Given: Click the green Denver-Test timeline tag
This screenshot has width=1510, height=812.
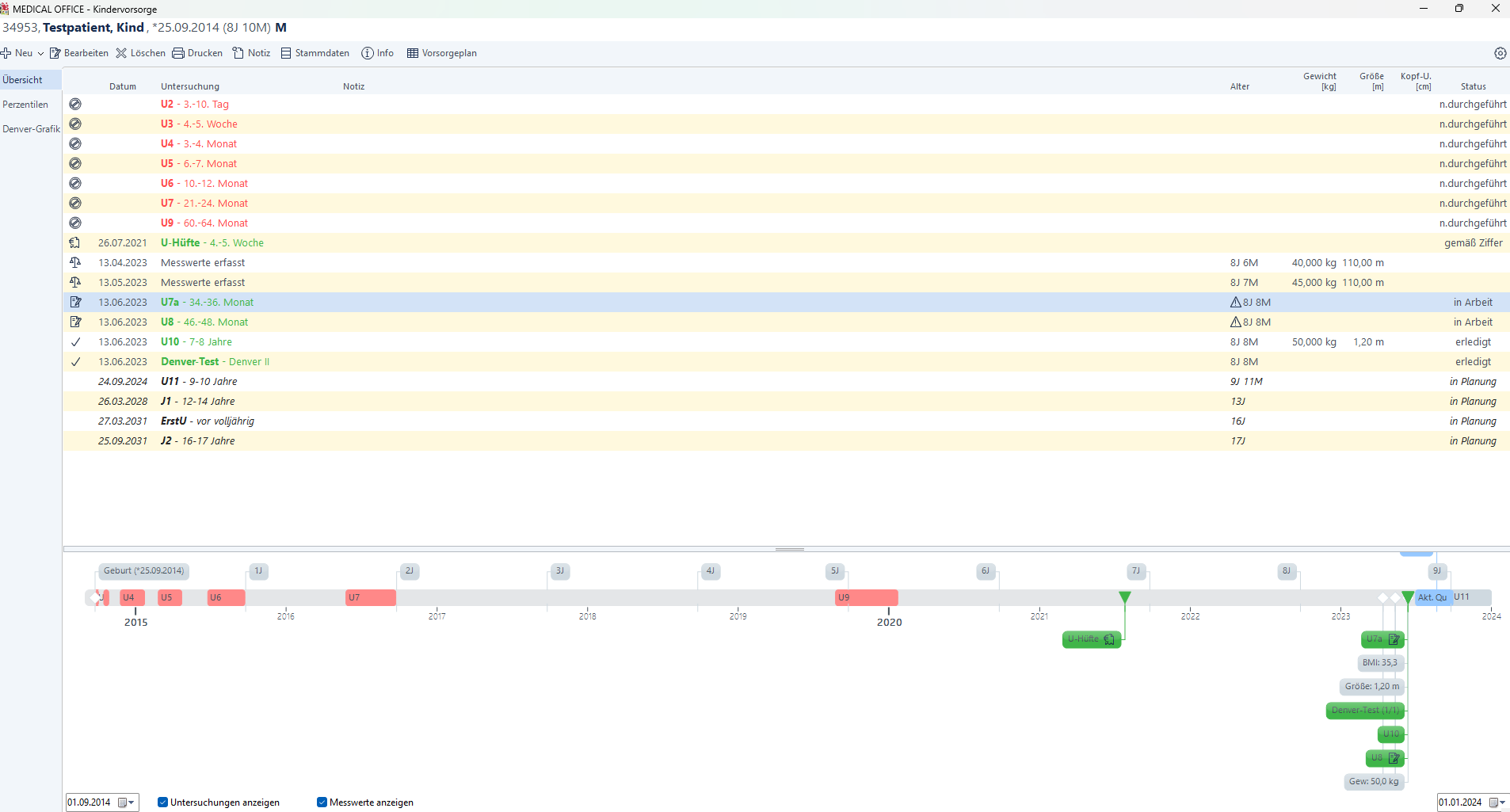Looking at the screenshot, I should click(1365, 711).
